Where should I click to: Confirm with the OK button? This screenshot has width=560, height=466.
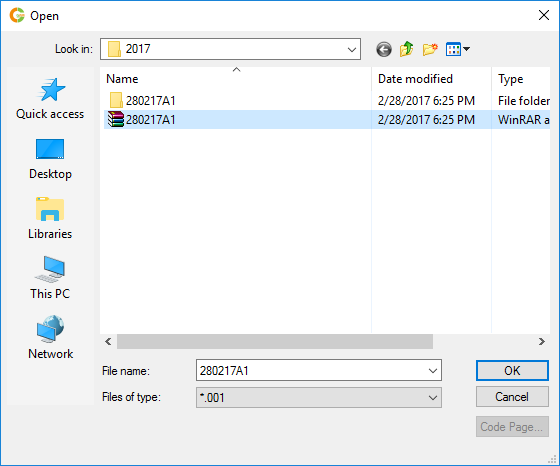point(512,371)
